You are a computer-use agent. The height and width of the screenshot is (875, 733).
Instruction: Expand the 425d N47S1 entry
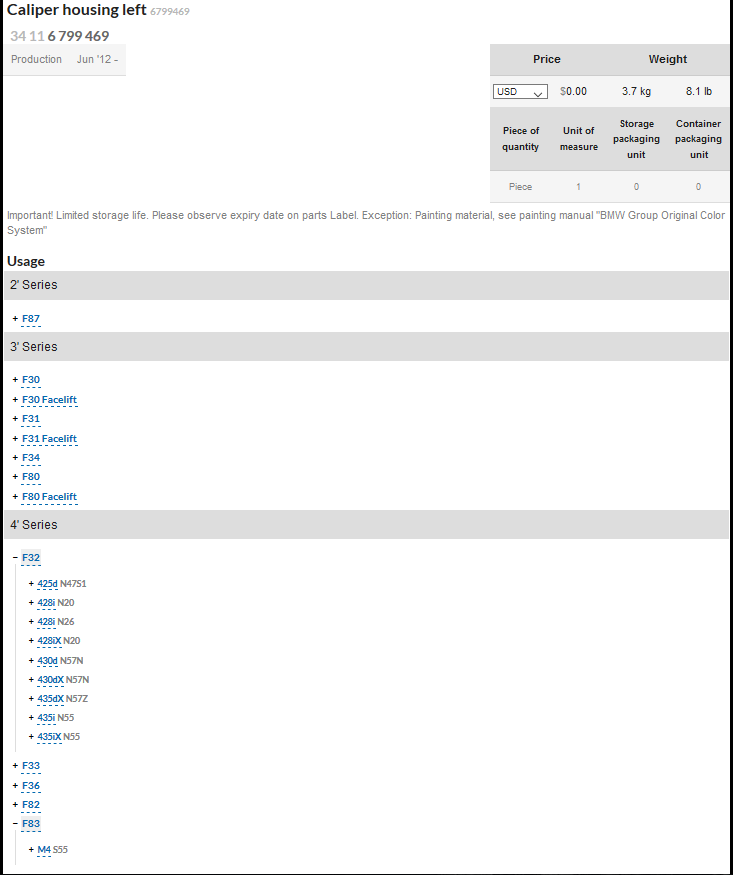click(31, 584)
